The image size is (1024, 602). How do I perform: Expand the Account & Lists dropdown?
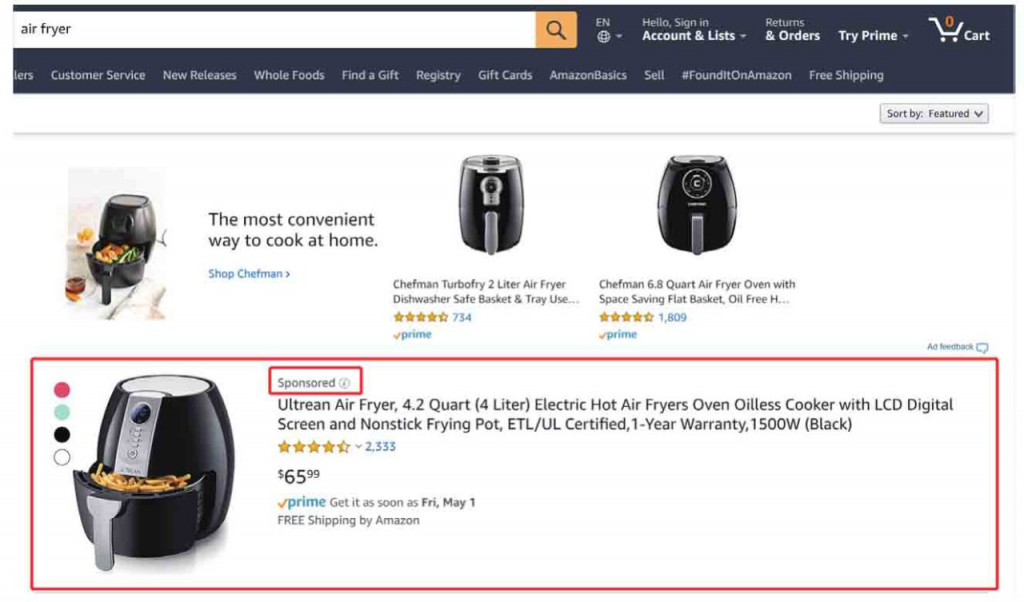click(694, 36)
